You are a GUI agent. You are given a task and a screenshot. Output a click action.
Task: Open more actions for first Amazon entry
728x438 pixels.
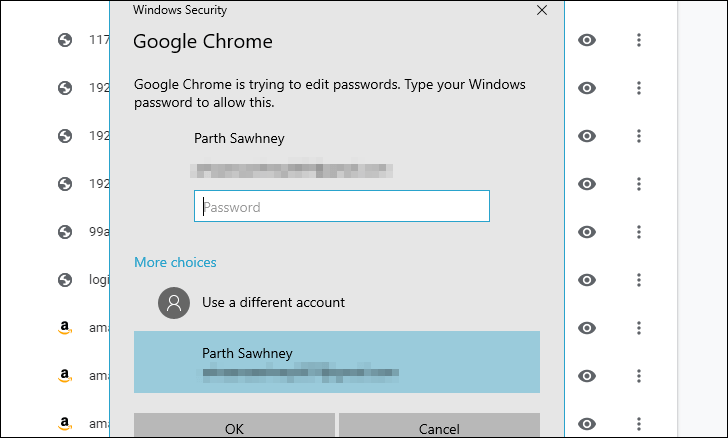(x=639, y=328)
